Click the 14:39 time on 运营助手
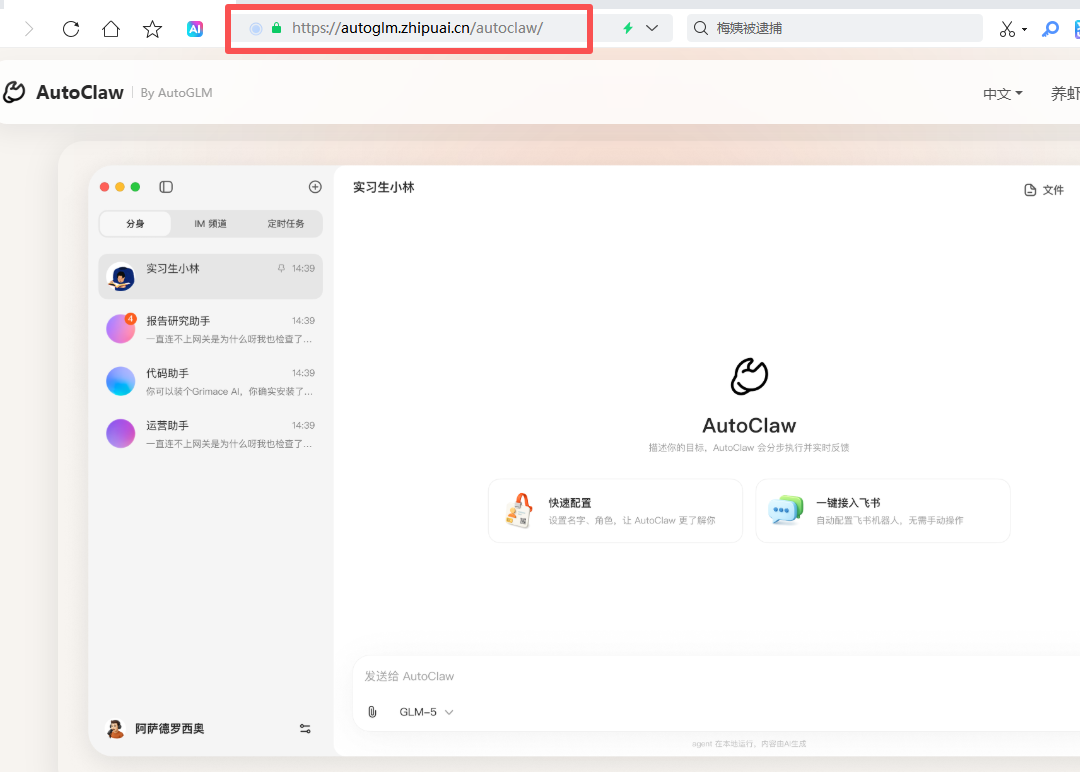 303,426
